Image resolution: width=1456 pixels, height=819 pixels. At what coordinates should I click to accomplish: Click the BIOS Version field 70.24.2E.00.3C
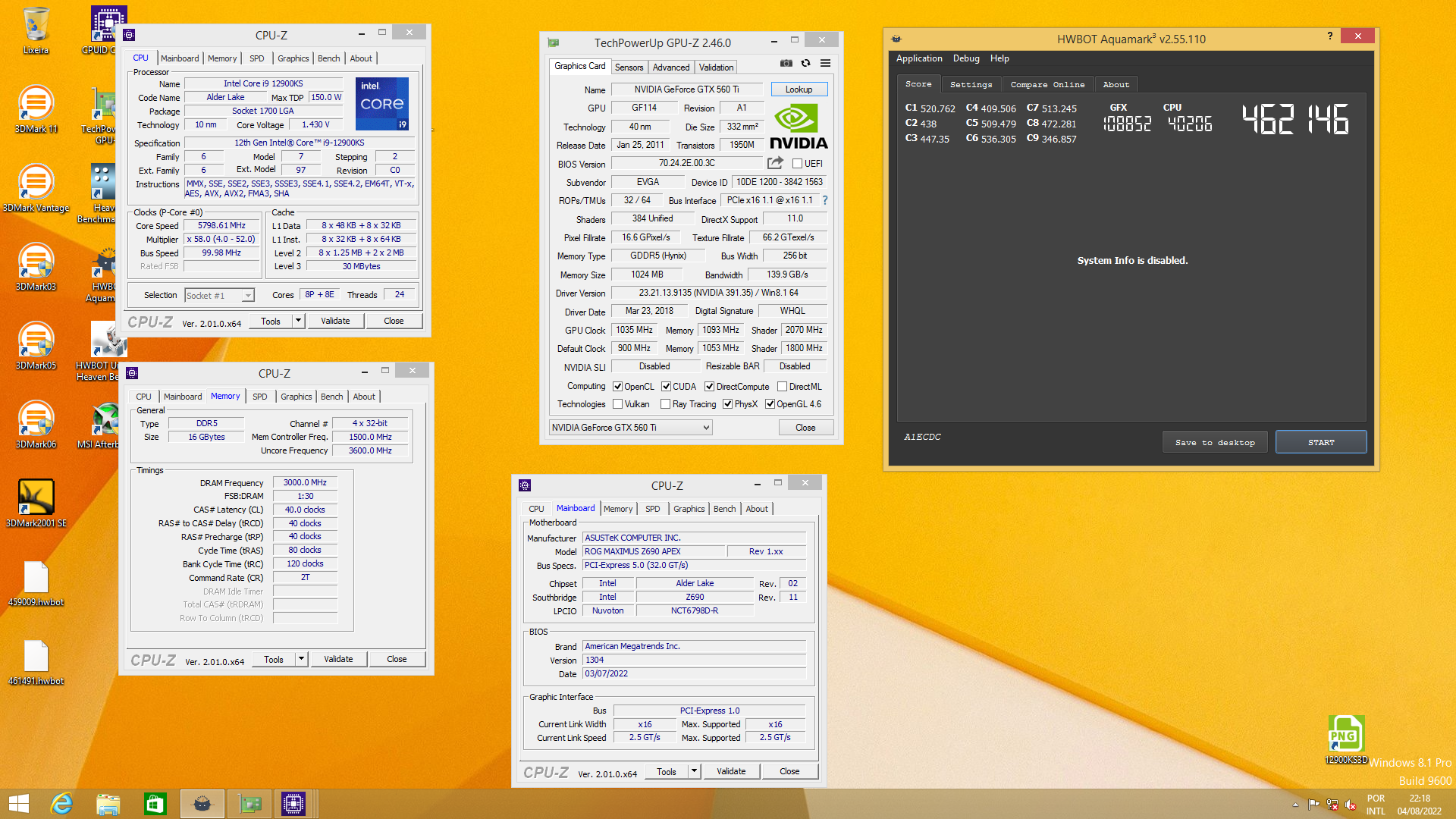[686, 163]
